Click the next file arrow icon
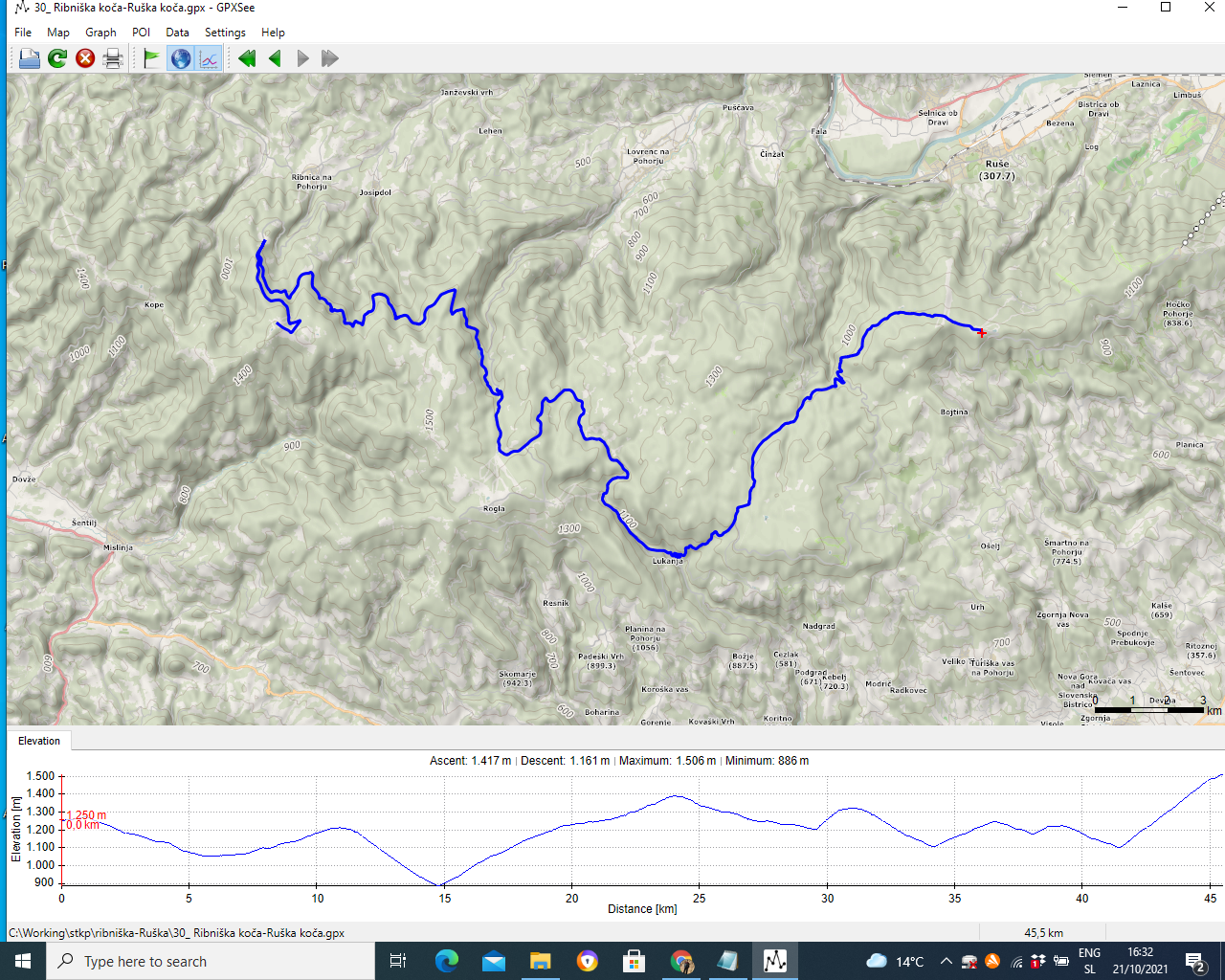Image resolution: width=1225 pixels, height=980 pixels. [x=302, y=58]
